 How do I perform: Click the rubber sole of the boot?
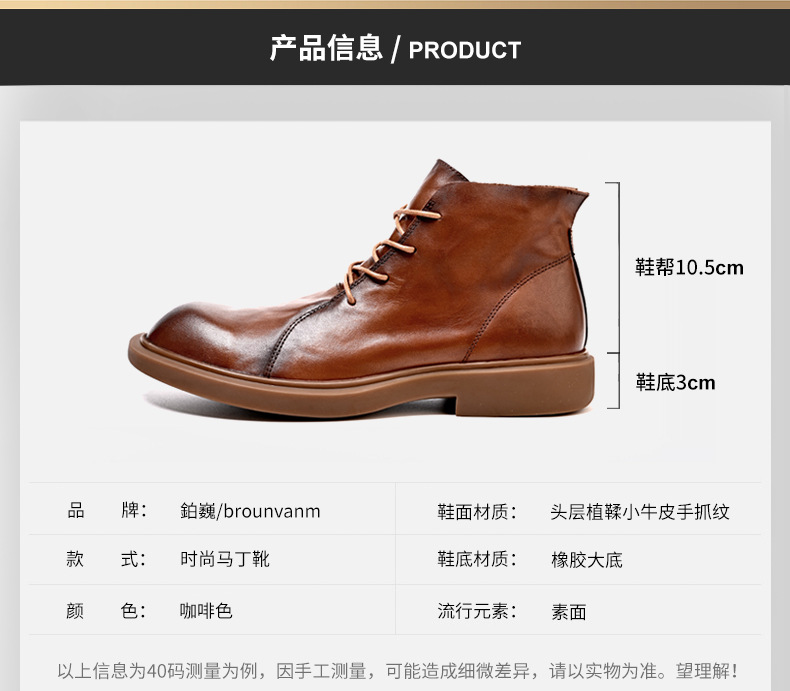coord(361,383)
